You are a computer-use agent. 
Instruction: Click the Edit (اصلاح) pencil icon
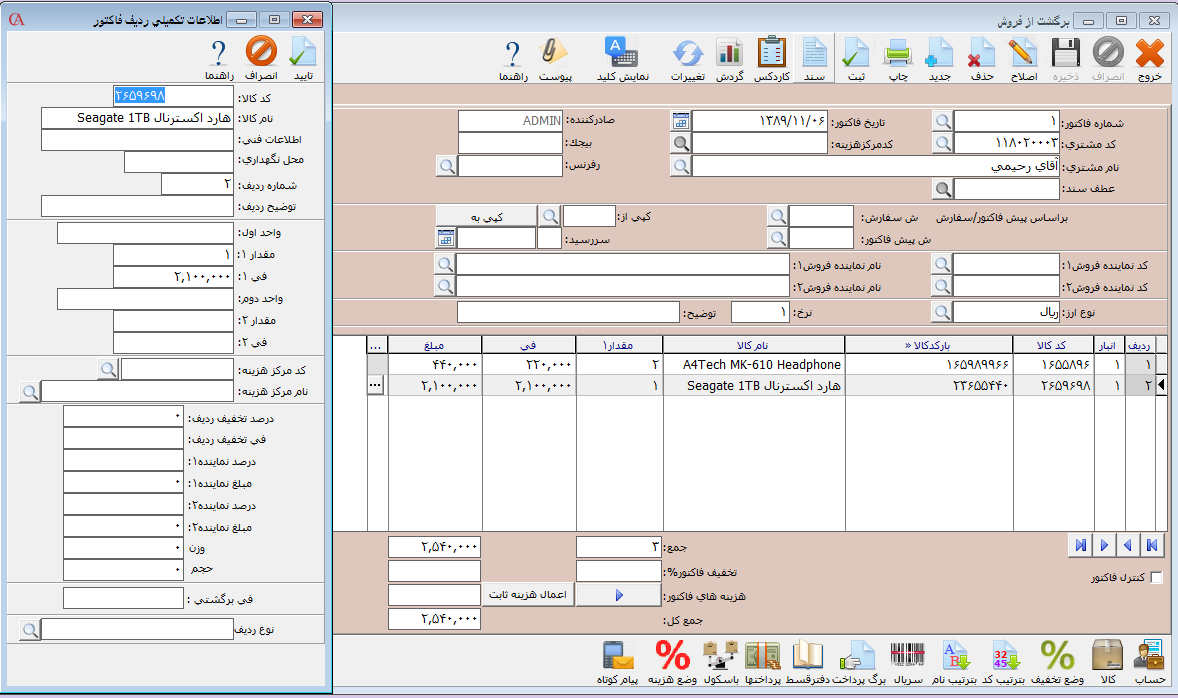pyautogui.click(x=1022, y=59)
